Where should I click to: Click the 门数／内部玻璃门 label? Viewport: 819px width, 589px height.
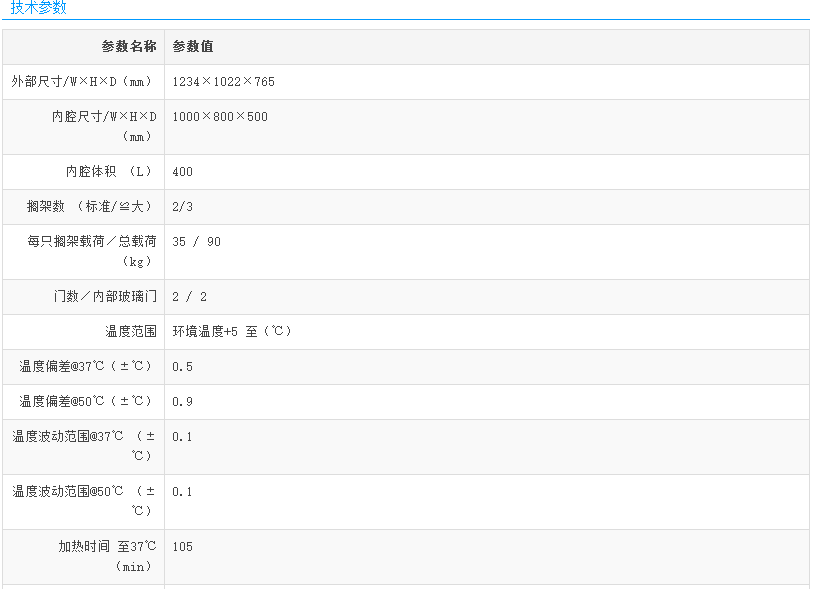[105, 297]
